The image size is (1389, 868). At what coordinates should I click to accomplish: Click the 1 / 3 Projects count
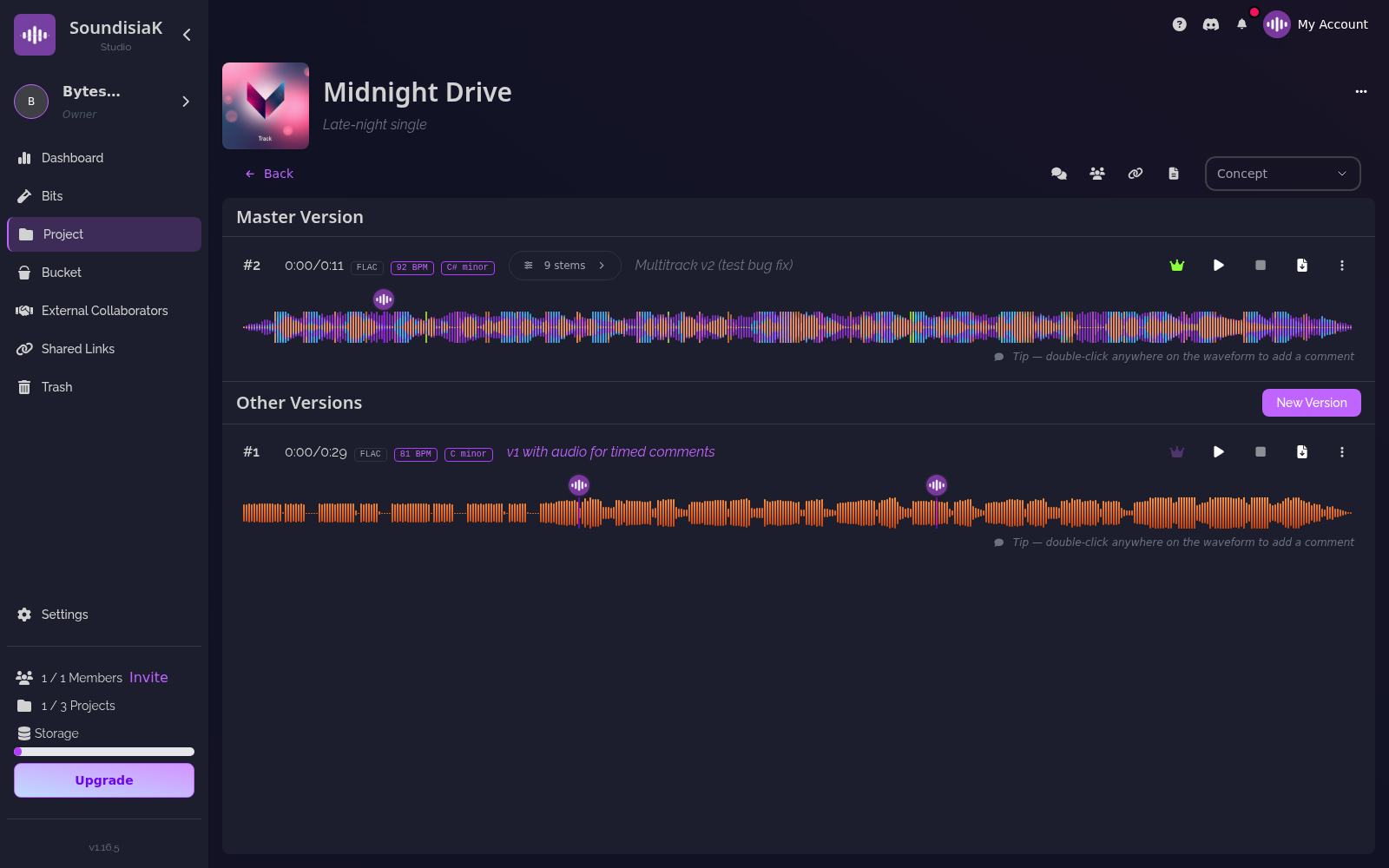tap(78, 706)
